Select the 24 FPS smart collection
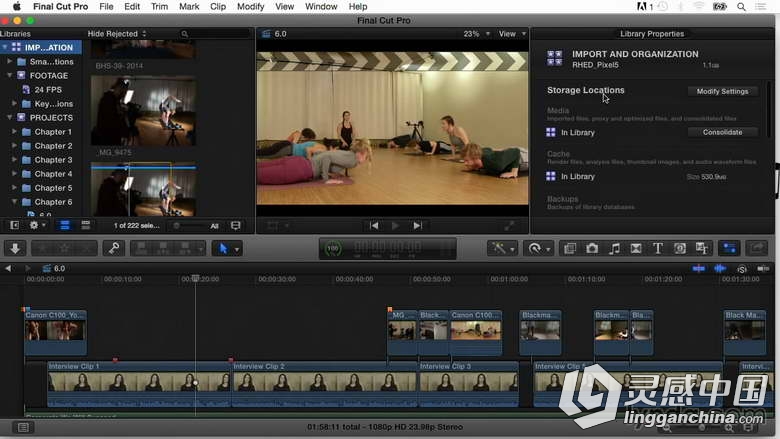The image size is (780, 439). [48, 90]
